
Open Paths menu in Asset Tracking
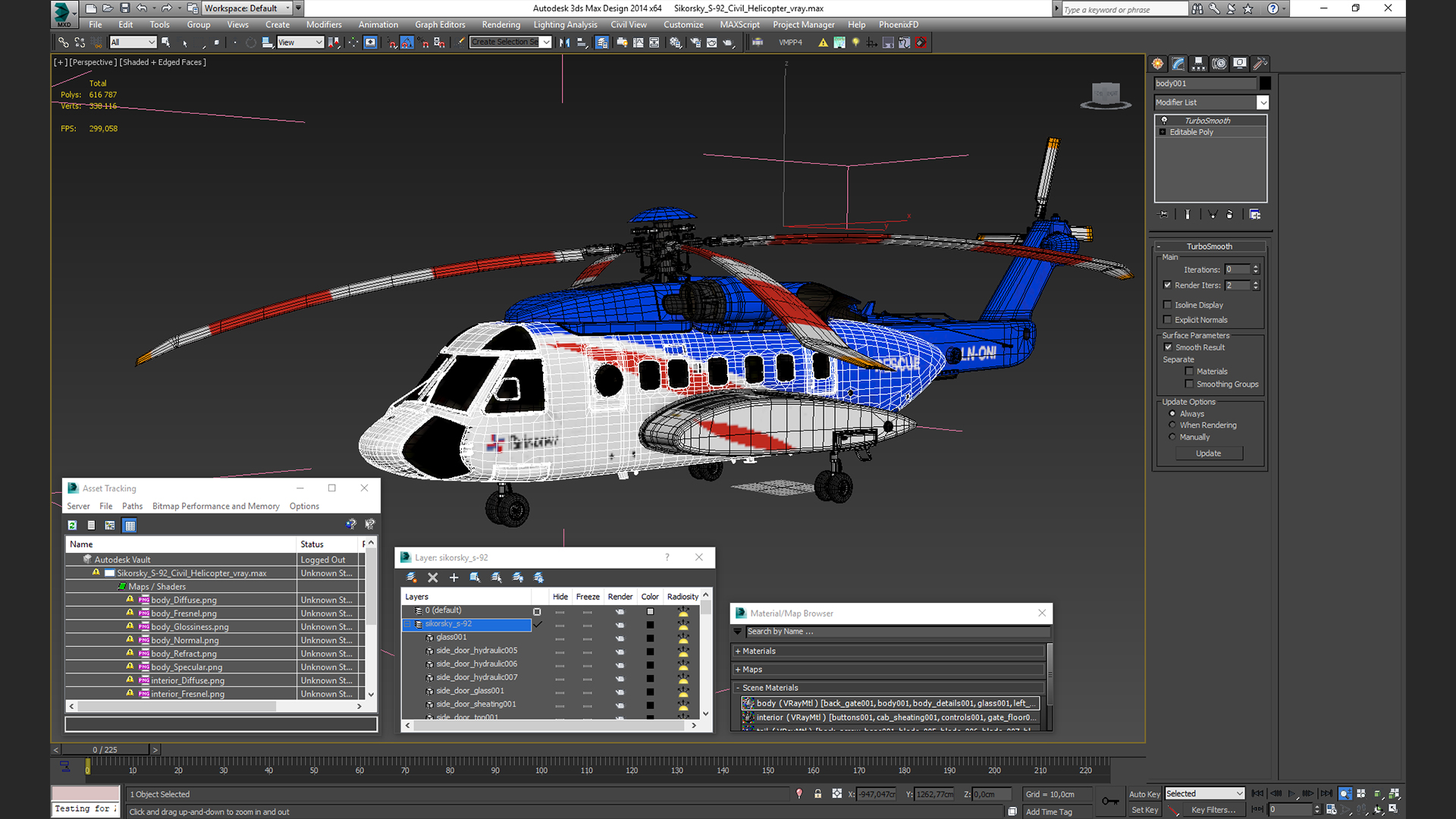[132, 506]
